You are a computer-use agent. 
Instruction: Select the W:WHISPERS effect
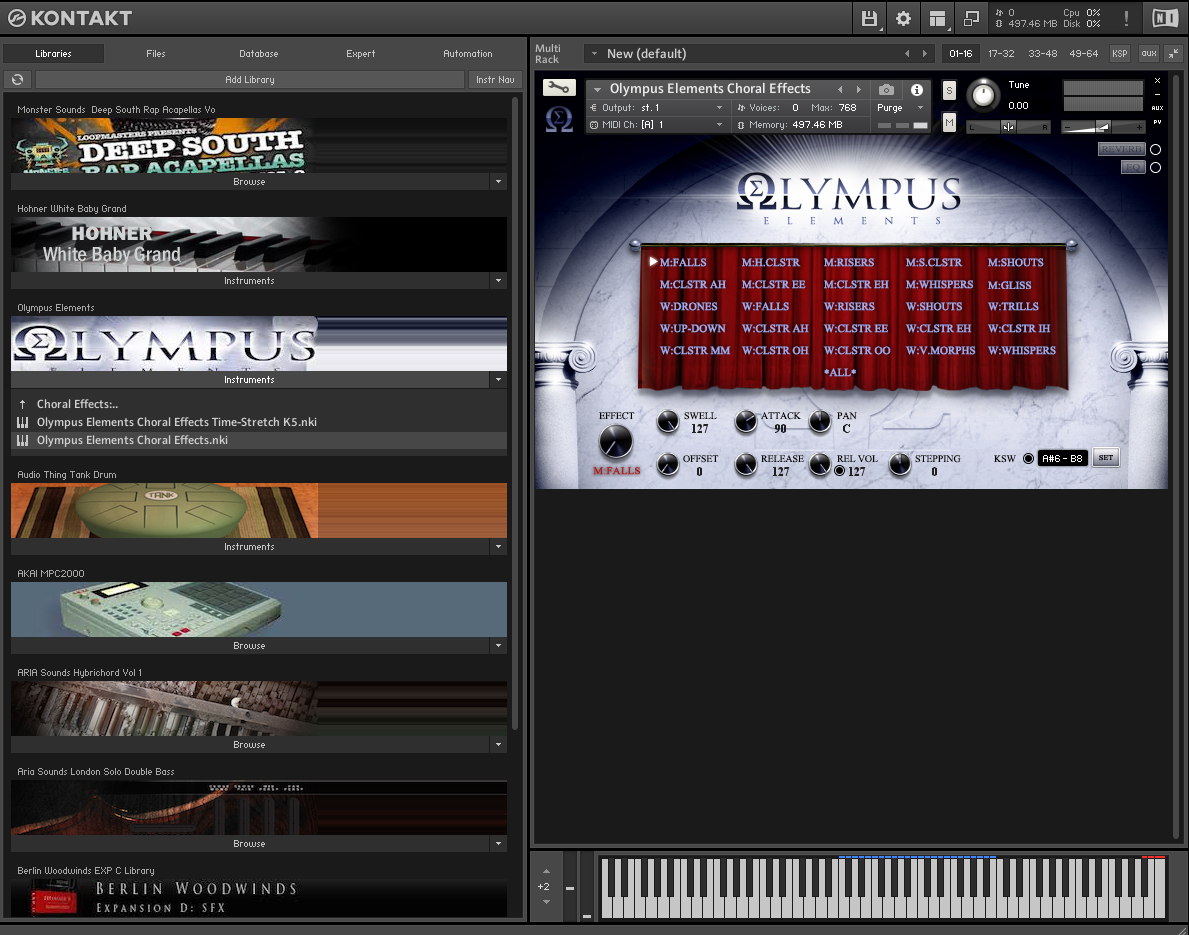[x=1021, y=350]
